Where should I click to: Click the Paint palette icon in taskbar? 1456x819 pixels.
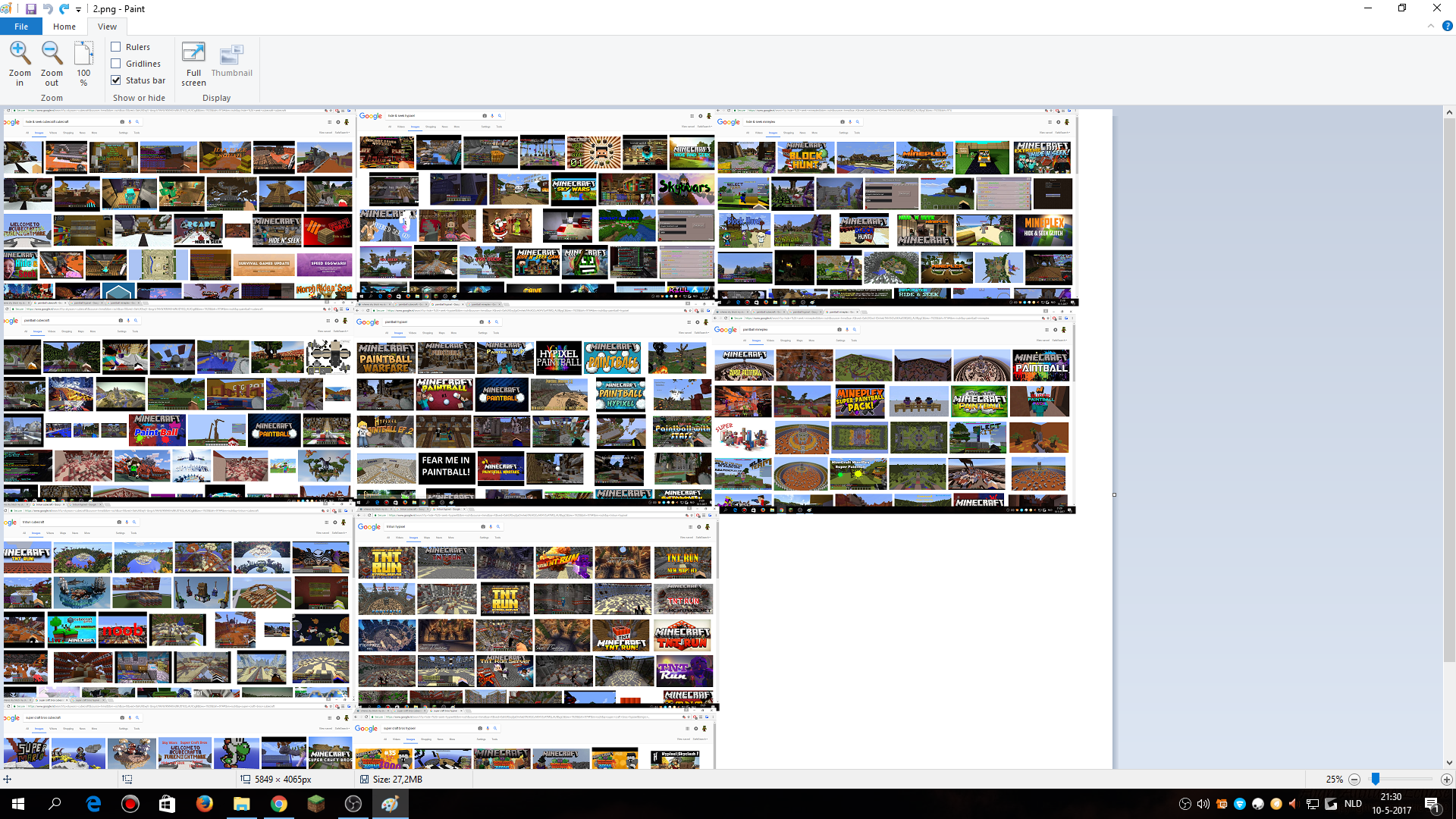coord(390,804)
